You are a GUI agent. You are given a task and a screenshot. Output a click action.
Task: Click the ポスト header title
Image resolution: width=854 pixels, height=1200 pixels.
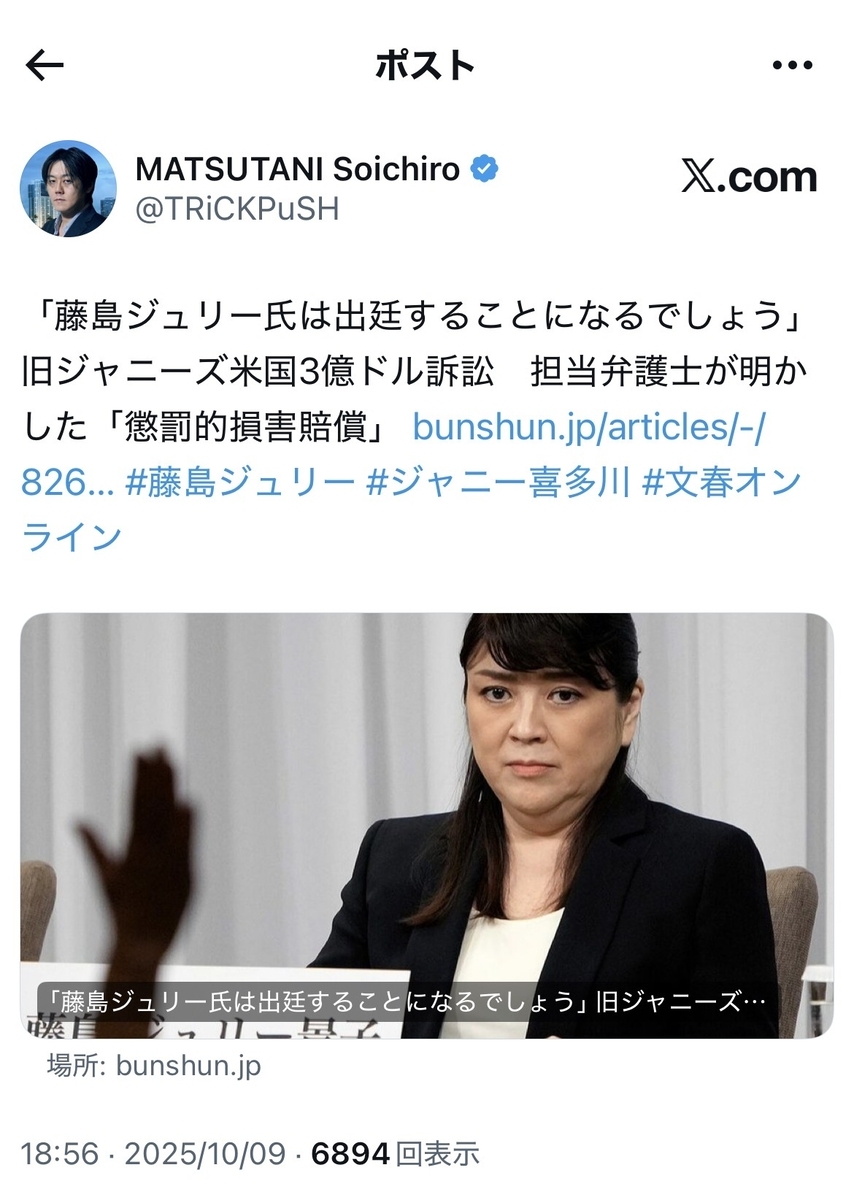coord(426,66)
